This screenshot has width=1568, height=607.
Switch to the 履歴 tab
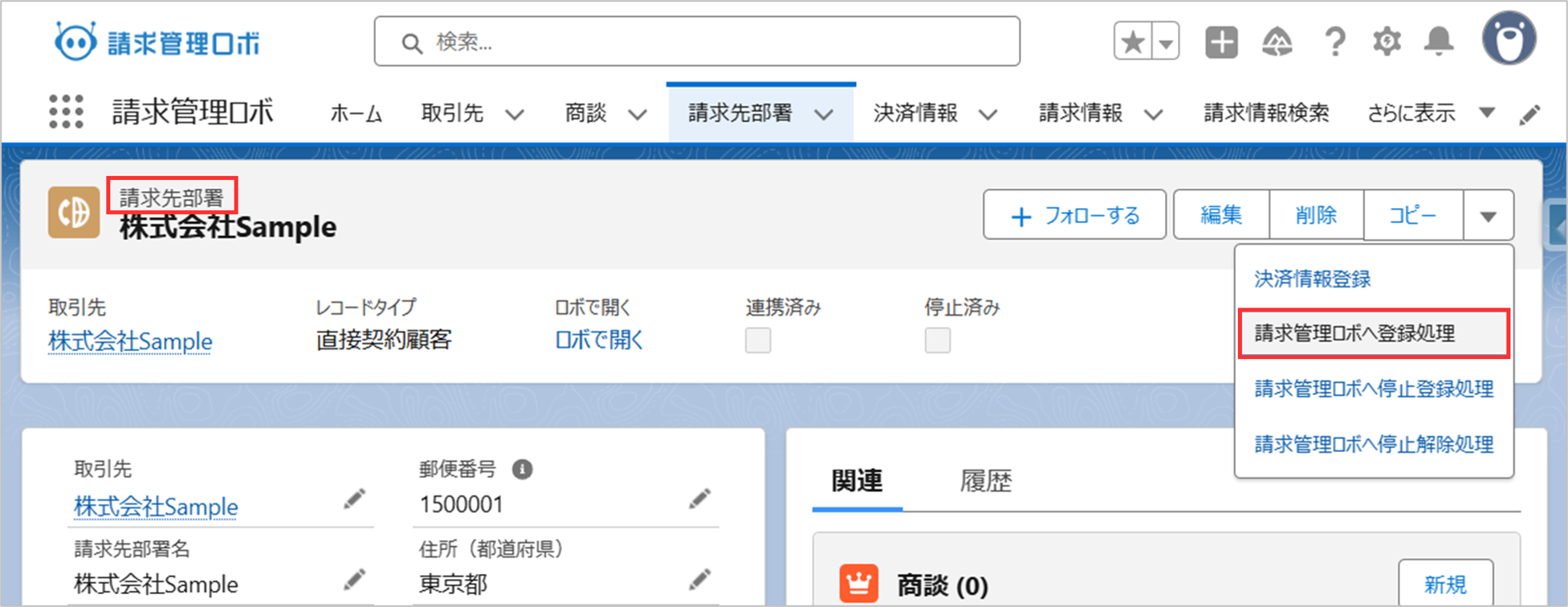tap(985, 482)
